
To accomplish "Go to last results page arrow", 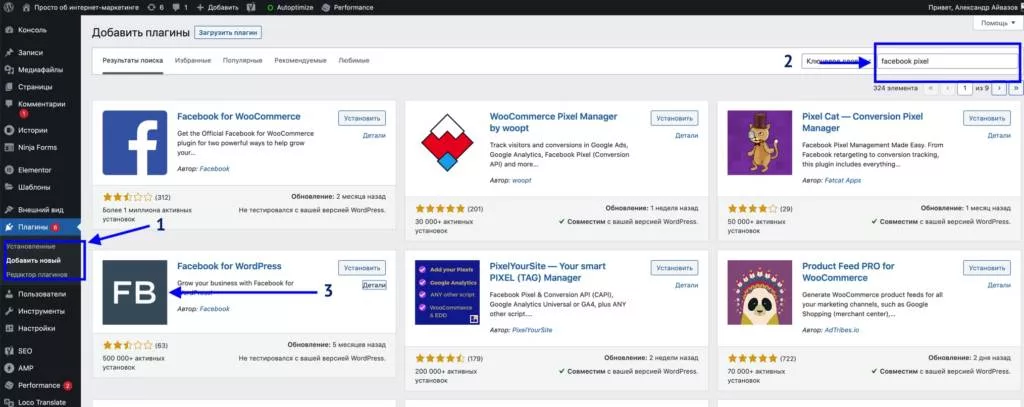I will click(1016, 88).
